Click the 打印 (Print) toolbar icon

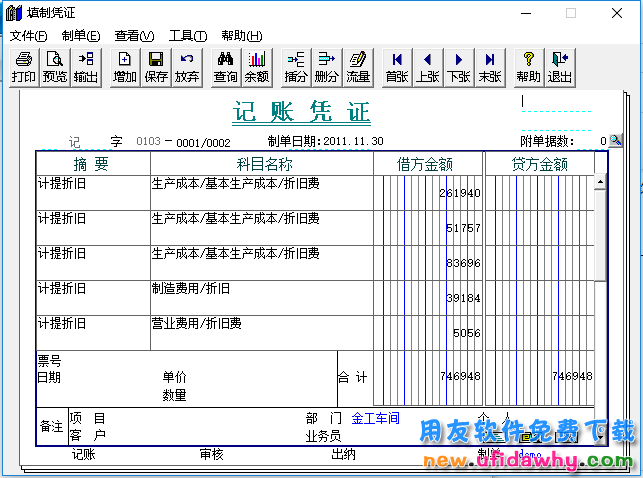(x=24, y=67)
